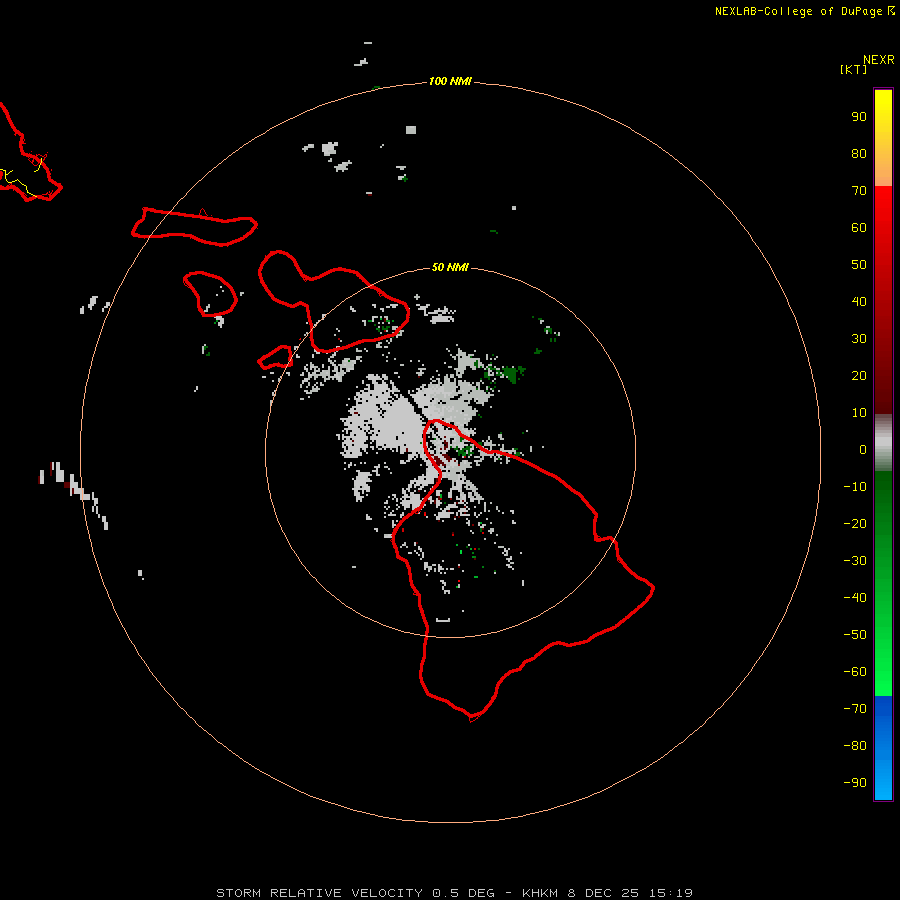Click the -20 value on velocity scale

coord(855,523)
